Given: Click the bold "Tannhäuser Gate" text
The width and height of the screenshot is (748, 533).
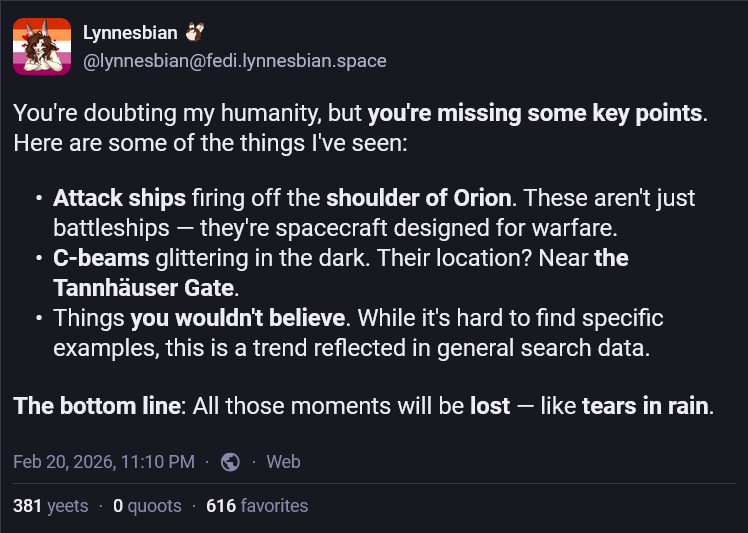Looking at the screenshot, I should tap(146, 288).
